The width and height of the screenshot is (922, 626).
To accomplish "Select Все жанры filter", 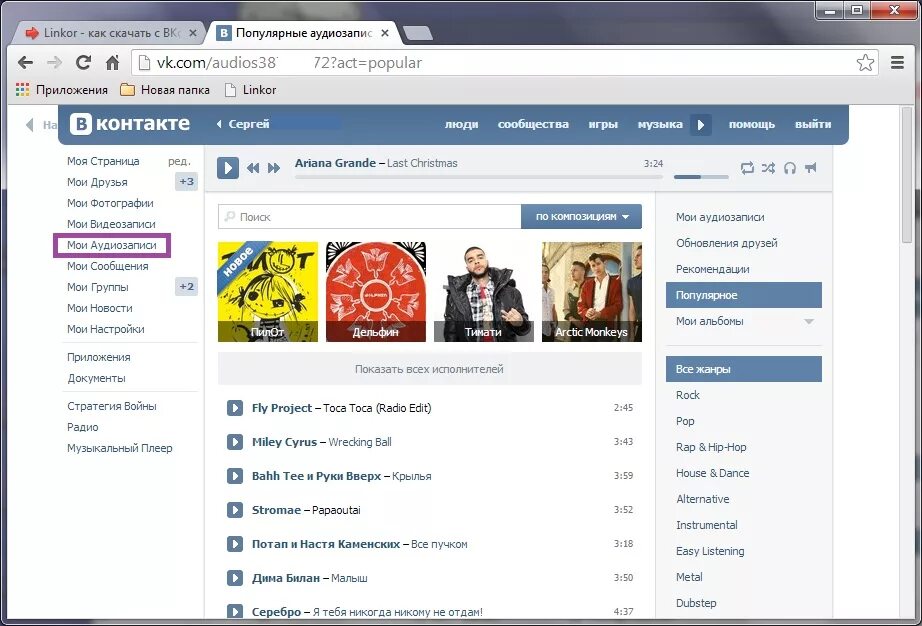I will point(743,369).
